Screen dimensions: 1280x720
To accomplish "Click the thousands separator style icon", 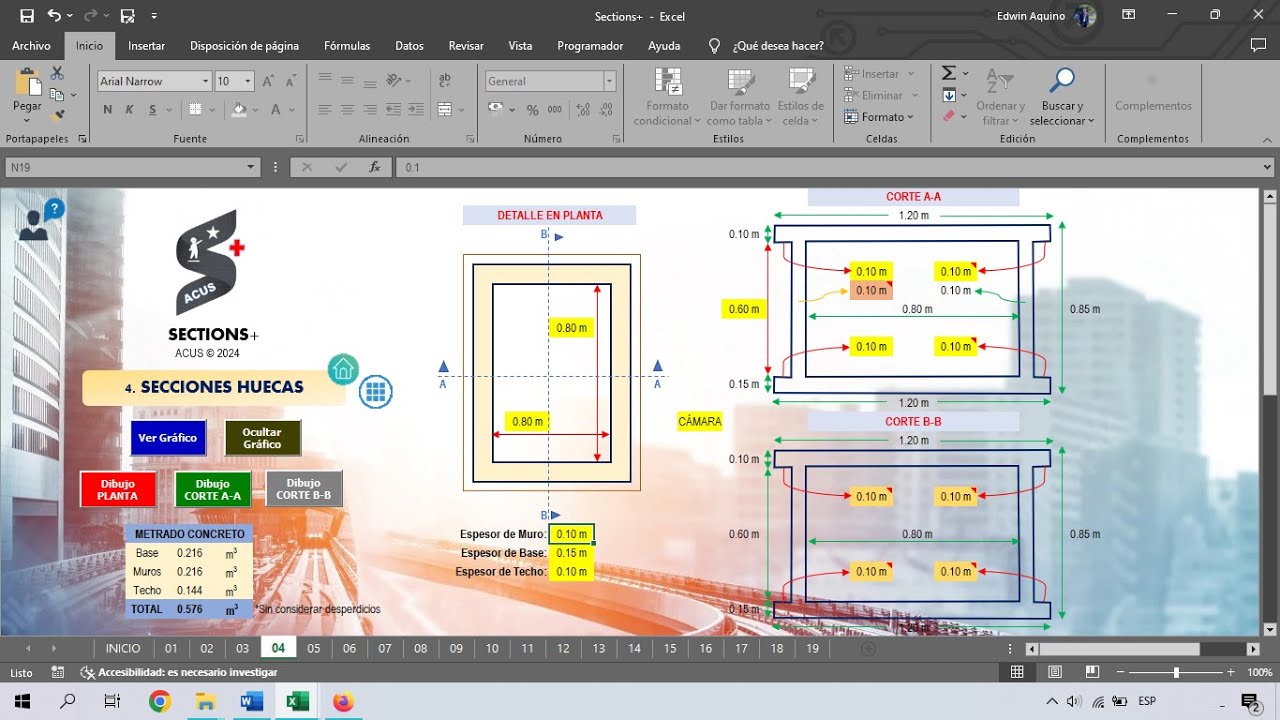I will (553, 110).
